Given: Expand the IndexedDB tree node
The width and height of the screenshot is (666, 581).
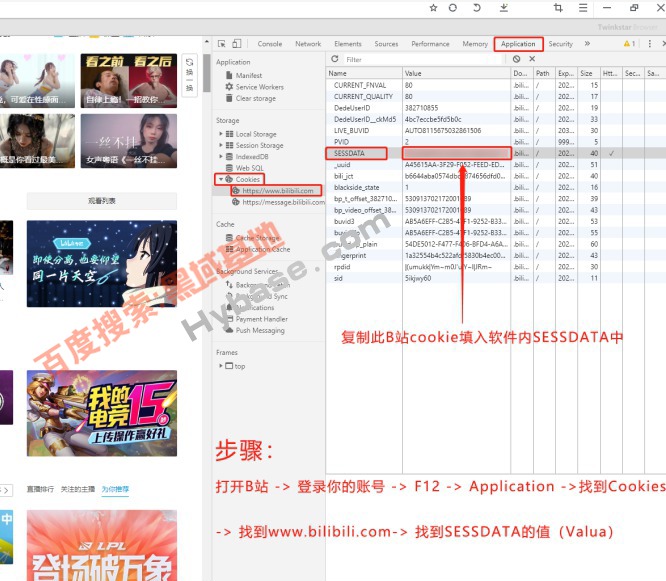Looking at the screenshot, I should 221,156.
